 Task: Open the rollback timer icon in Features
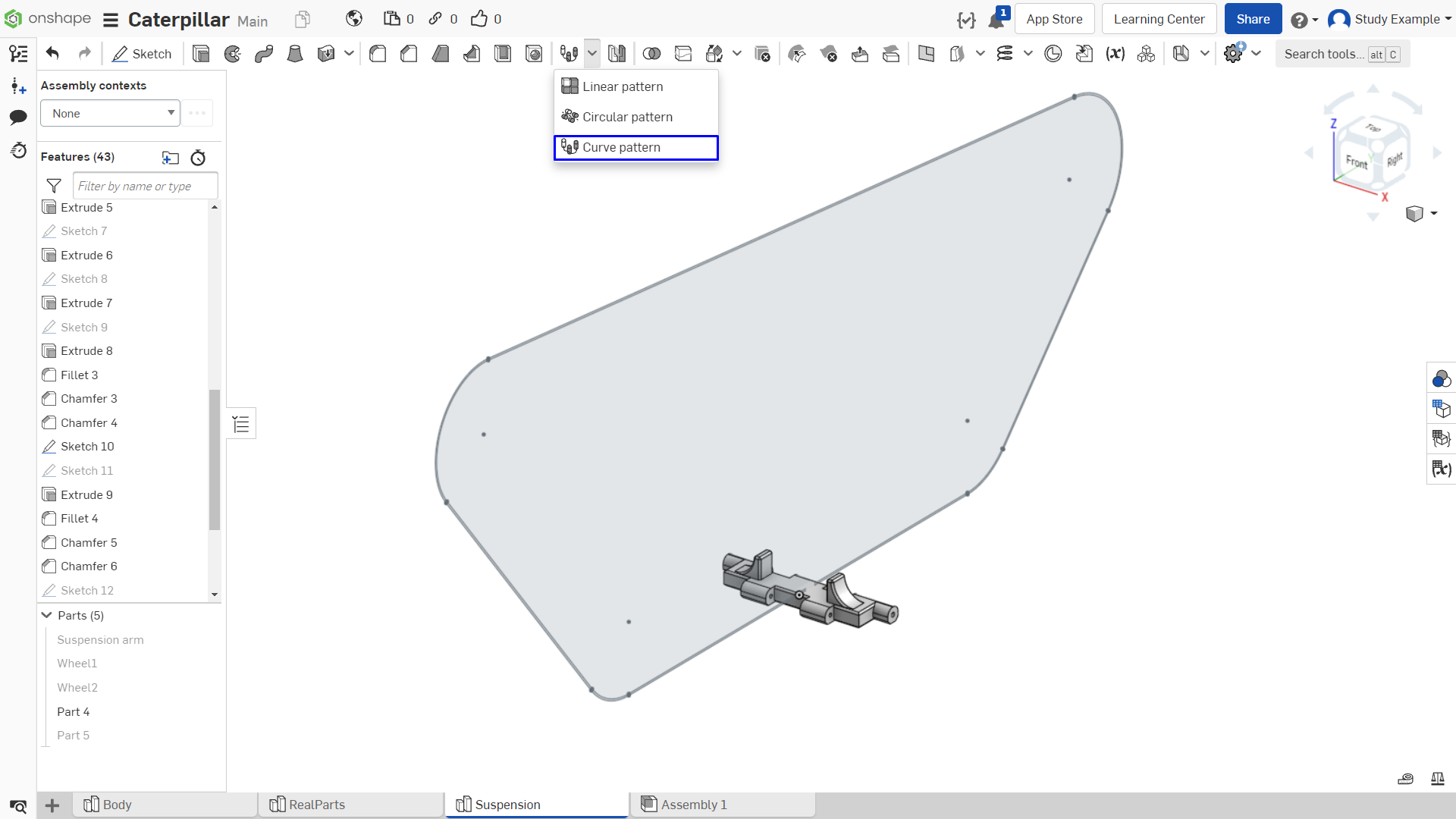[198, 158]
